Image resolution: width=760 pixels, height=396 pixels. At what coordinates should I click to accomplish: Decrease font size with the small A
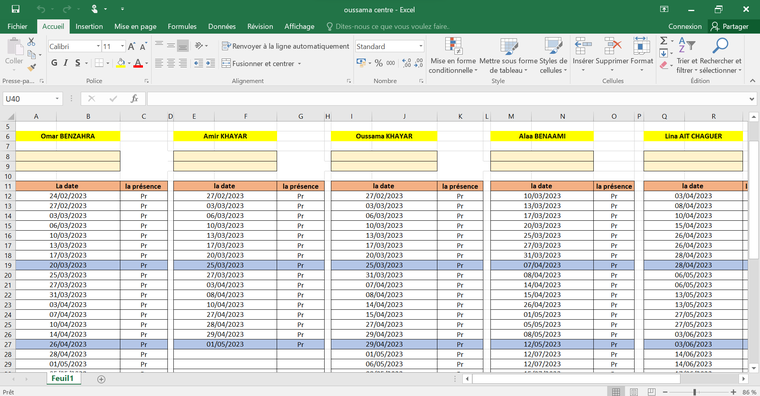tap(143, 47)
